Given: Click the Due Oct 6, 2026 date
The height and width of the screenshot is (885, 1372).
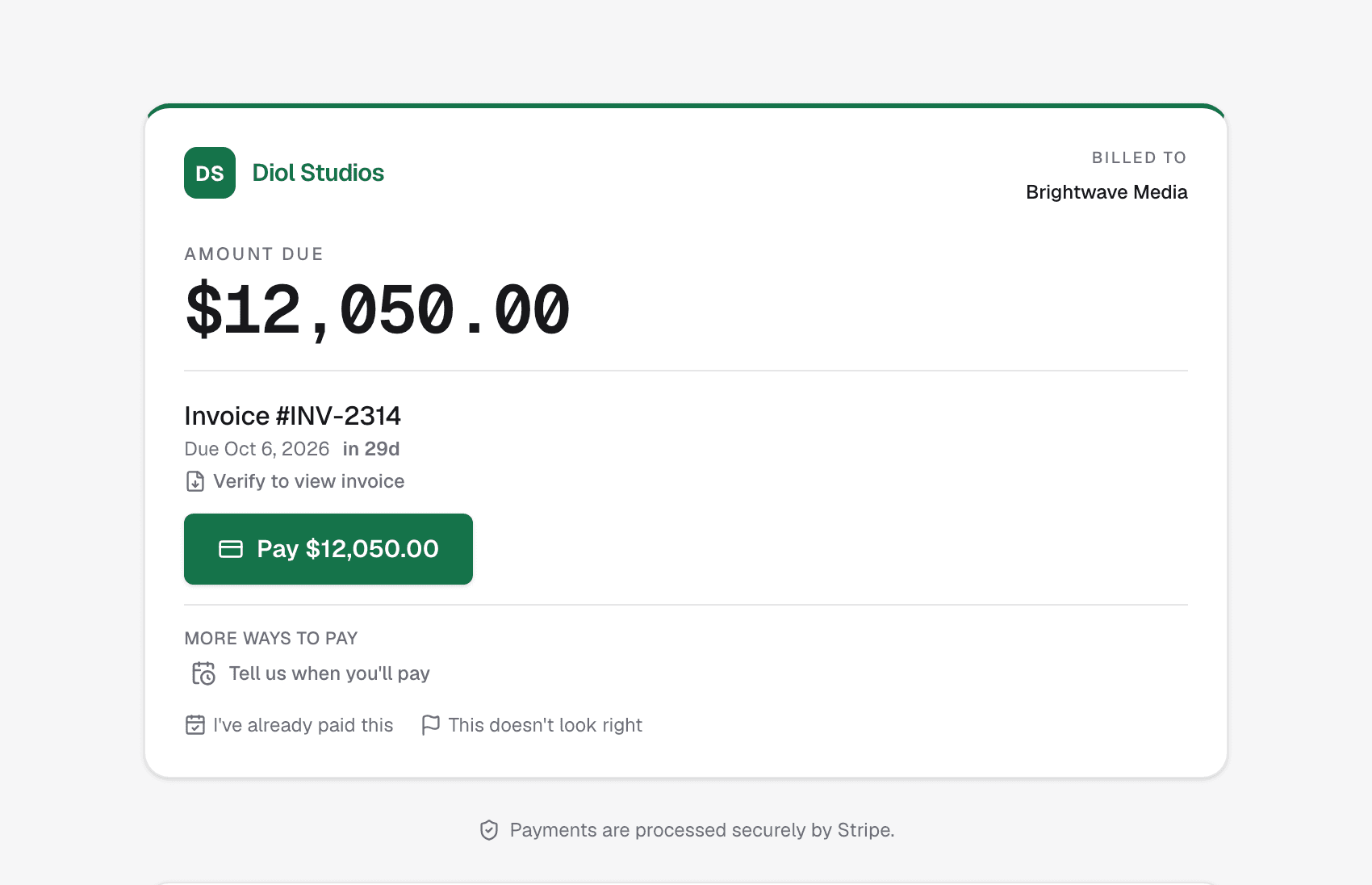Looking at the screenshot, I should coord(257,449).
